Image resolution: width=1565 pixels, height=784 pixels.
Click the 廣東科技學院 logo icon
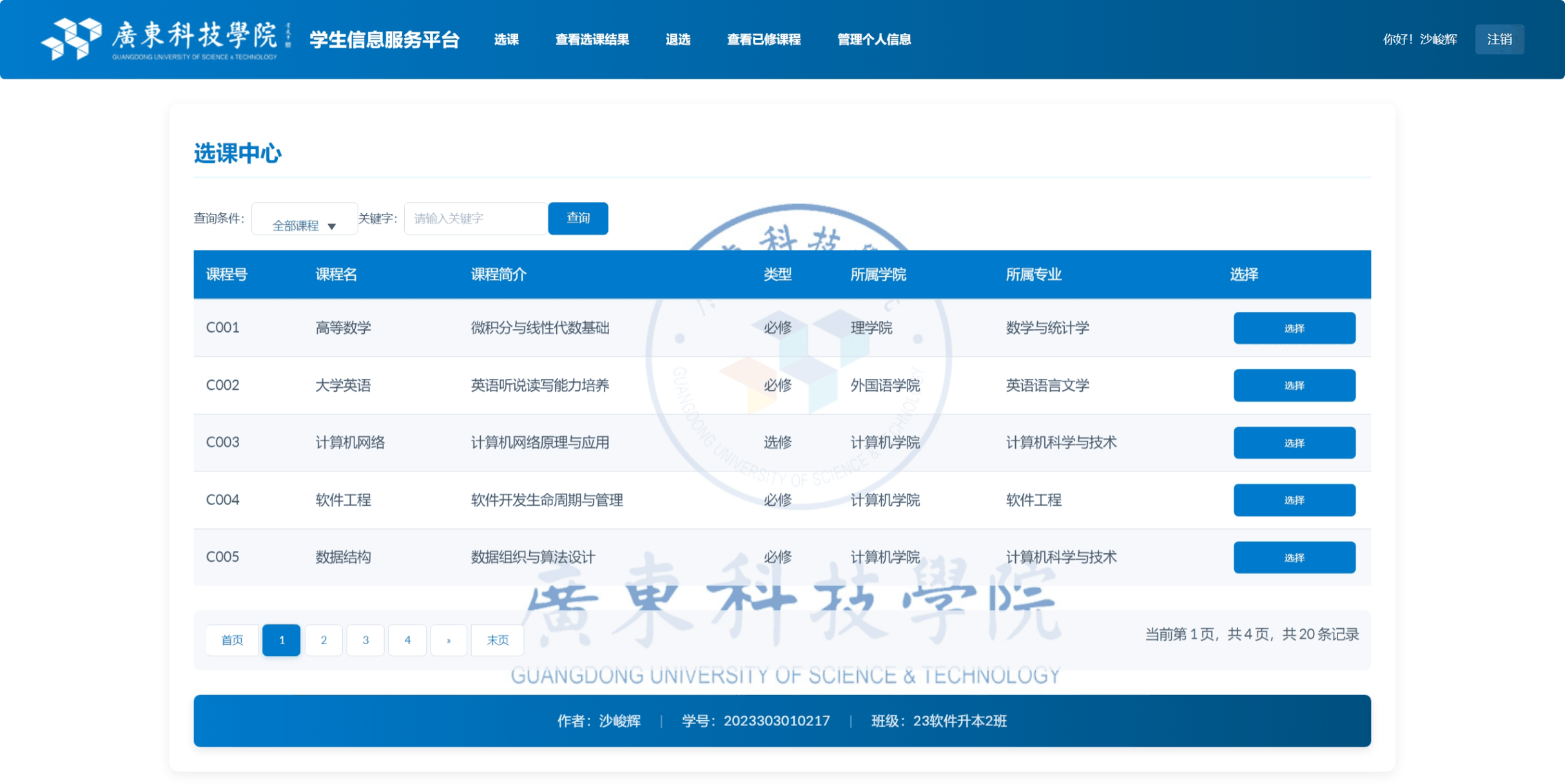coord(71,39)
